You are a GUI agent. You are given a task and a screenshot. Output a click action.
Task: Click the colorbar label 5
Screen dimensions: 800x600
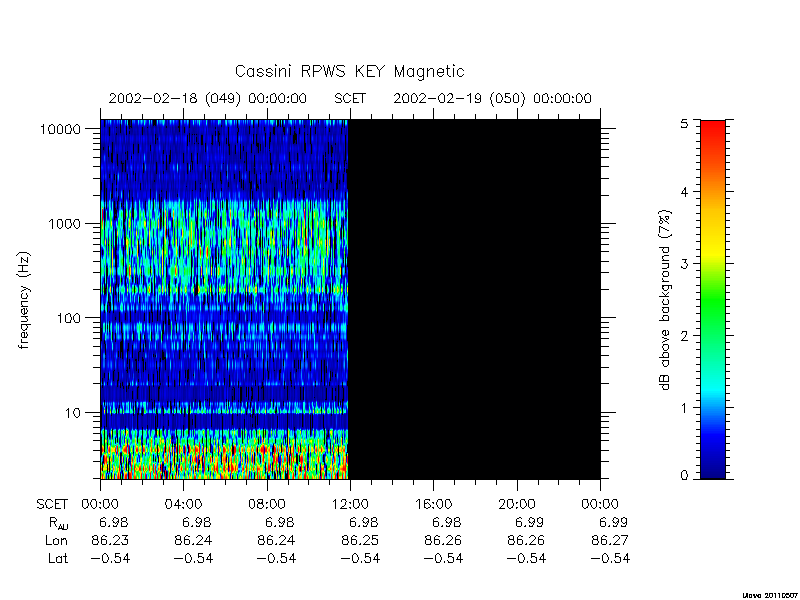[684, 123]
